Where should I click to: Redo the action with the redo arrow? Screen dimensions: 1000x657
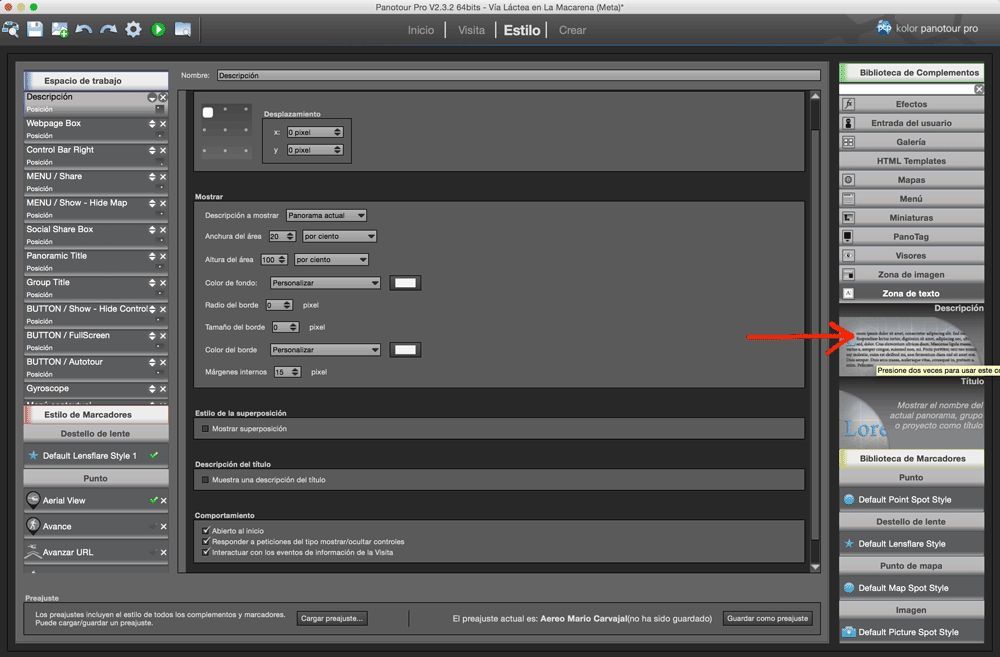[108, 29]
